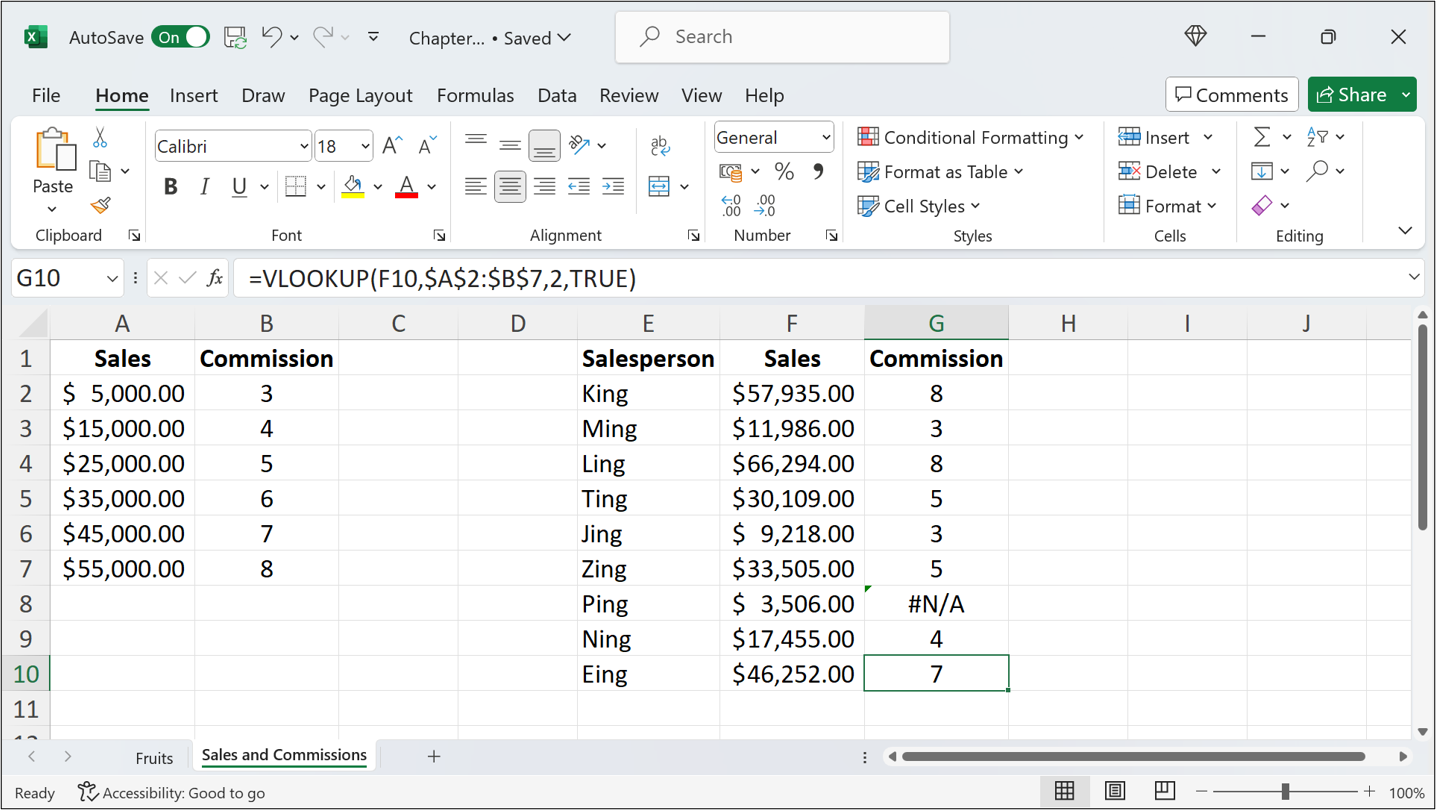Toggle Bottom Align
This screenshot has width=1436, height=810.
544,146
